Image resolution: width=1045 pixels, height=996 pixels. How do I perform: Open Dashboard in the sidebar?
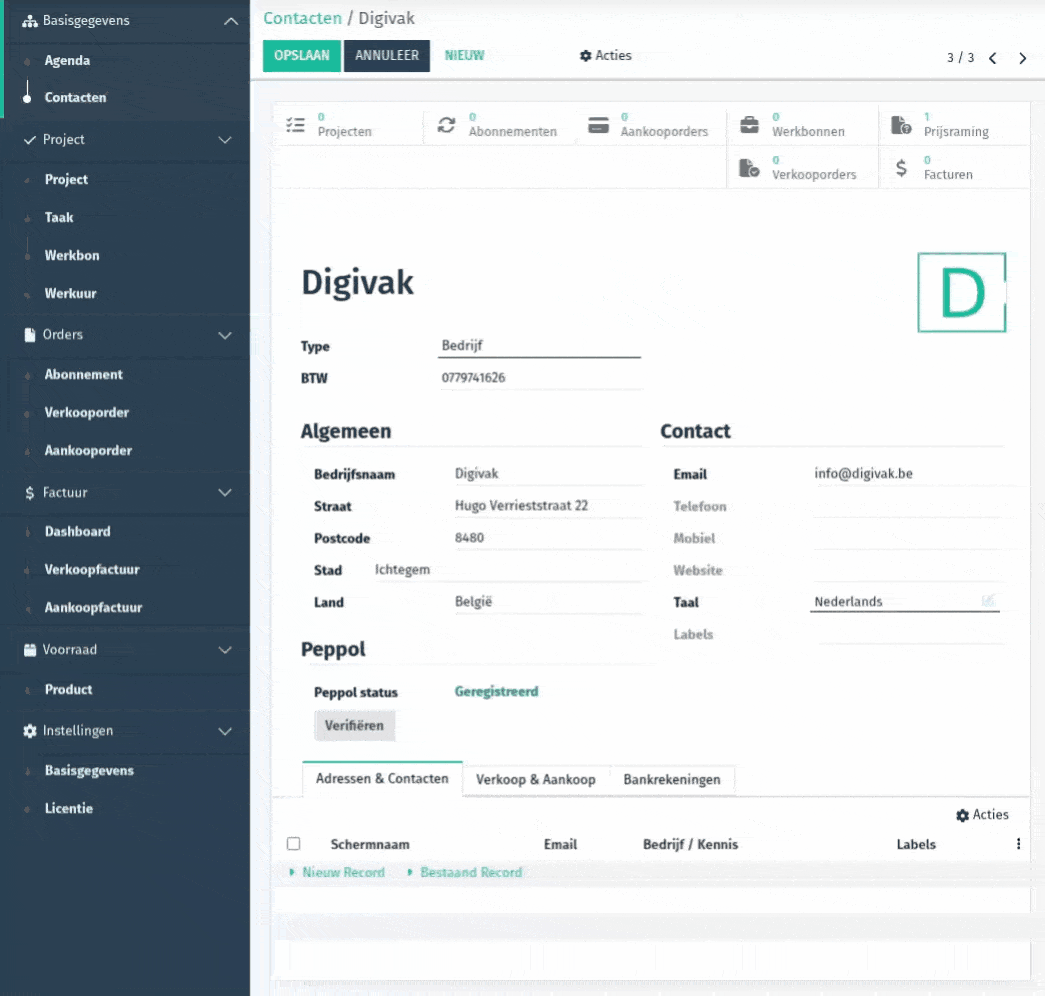(x=77, y=532)
